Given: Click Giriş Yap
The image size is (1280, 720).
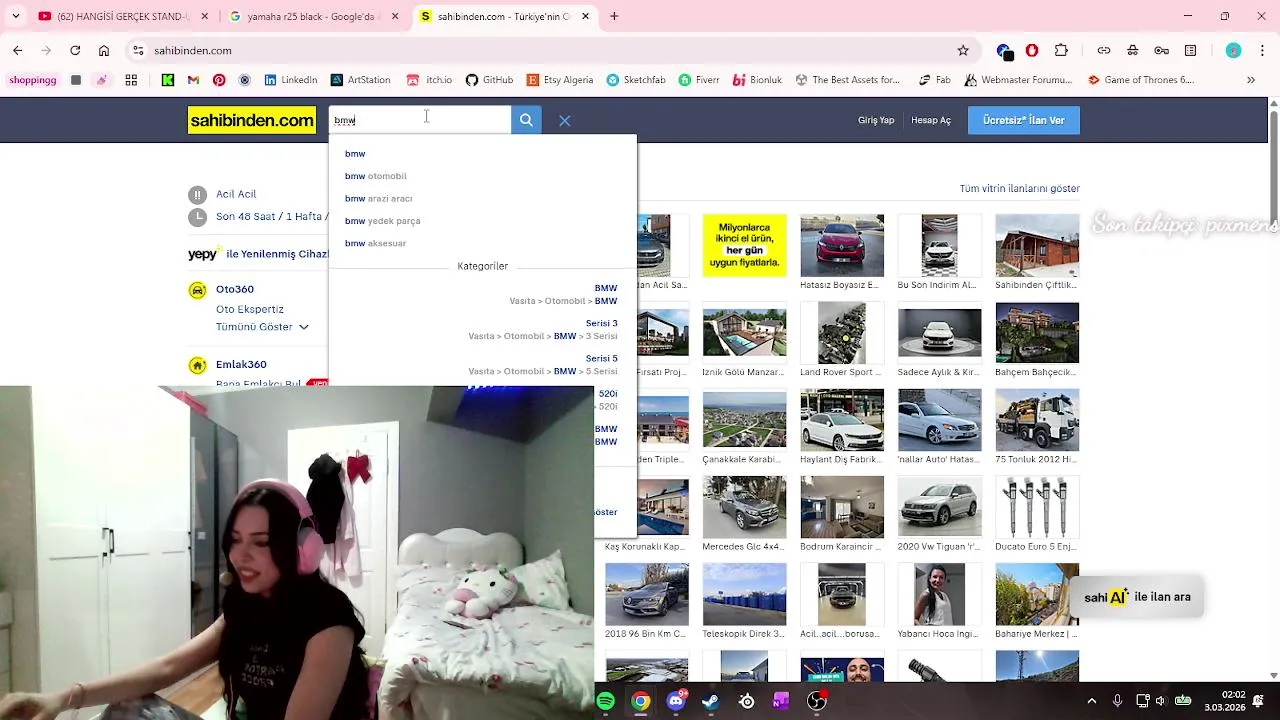Looking at the screenshot, I should [x=876, y=120].
